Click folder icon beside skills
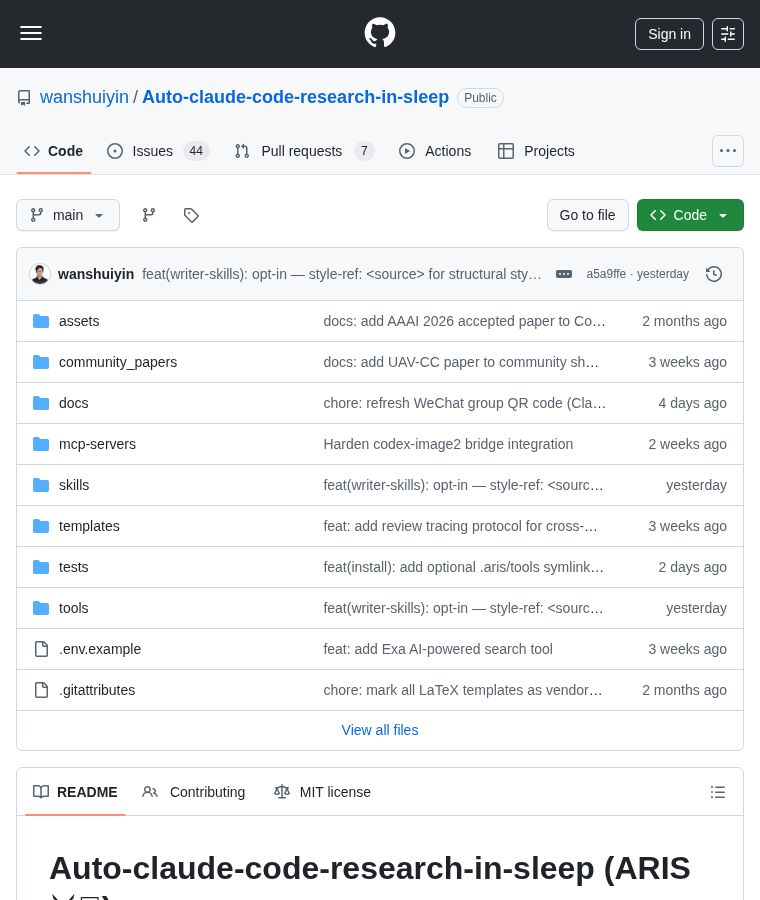 pyautogui.click(x=41, y=486)
